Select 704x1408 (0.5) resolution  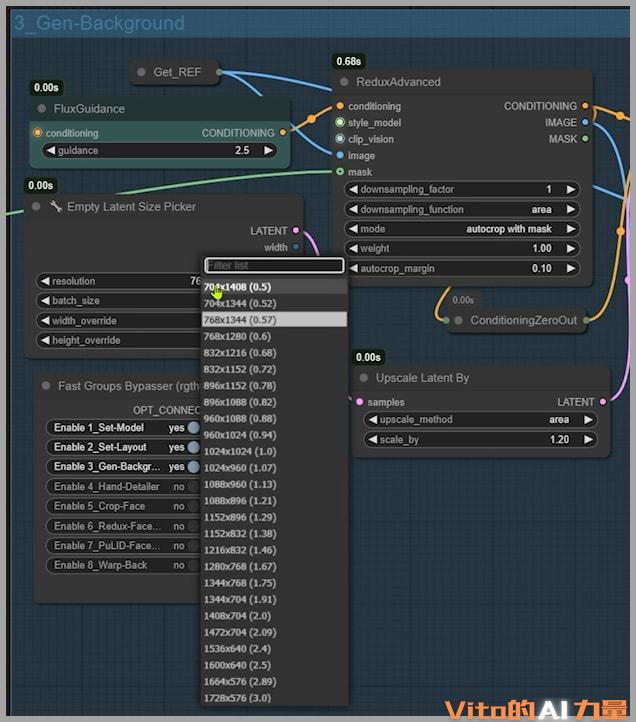coord(274,287)
